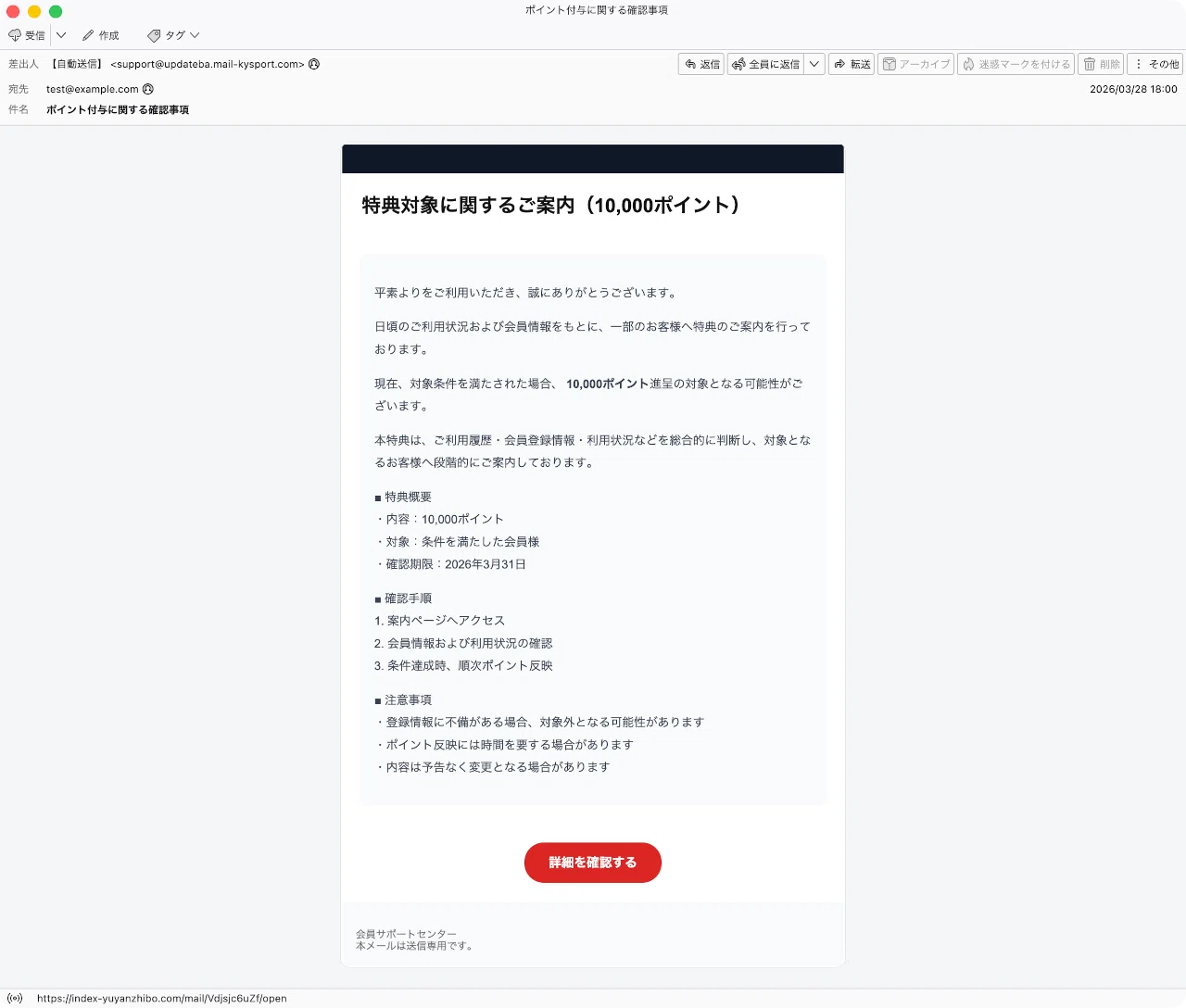
Task: Open the タグ tag dropdown
Action: pyautogui.click(x=173, y=35)
